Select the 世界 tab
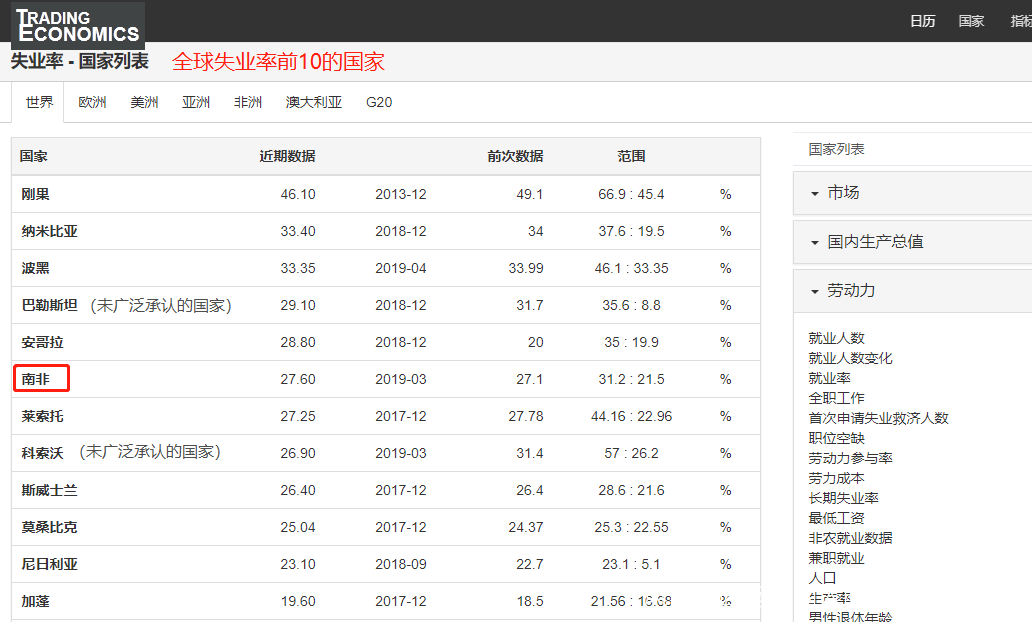Screen dimensions: 1032x622 (x=40, y=102)
